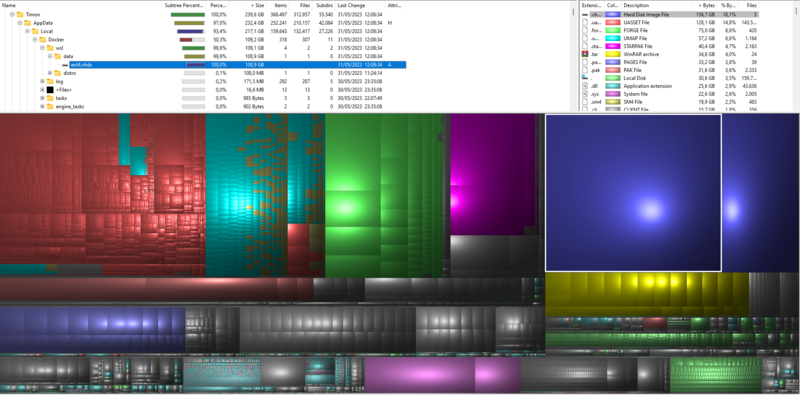This screenshot has width=800, height=395.
Task: Collapse the Timon tree node
Action: point(12,15)
